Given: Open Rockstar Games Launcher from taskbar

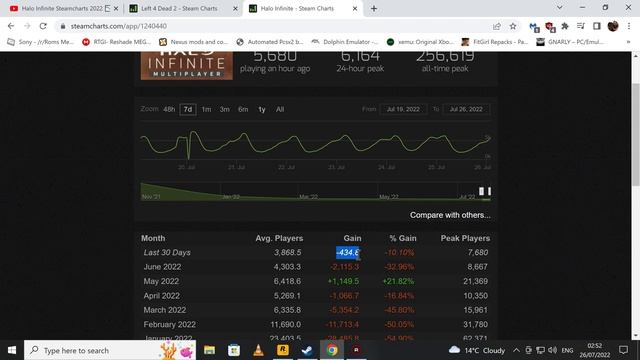Looking at the screenshot, I should [282, 350].
